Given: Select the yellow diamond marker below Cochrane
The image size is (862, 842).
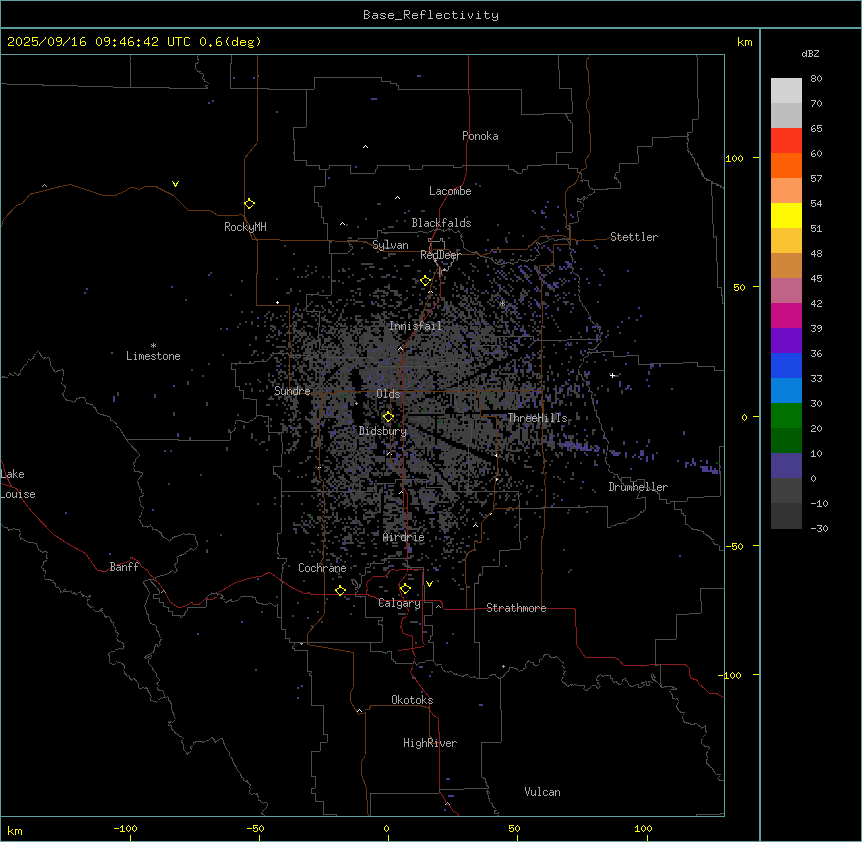Looking at the screenshot, I should [x=340, y=590].
